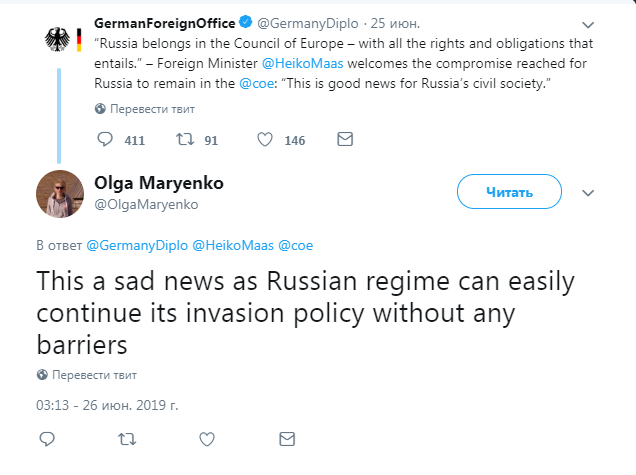Viewport: 636px width, 475px height.
Task: Share Olga Maryenko's tweet by message
Action: click(287, 439)
